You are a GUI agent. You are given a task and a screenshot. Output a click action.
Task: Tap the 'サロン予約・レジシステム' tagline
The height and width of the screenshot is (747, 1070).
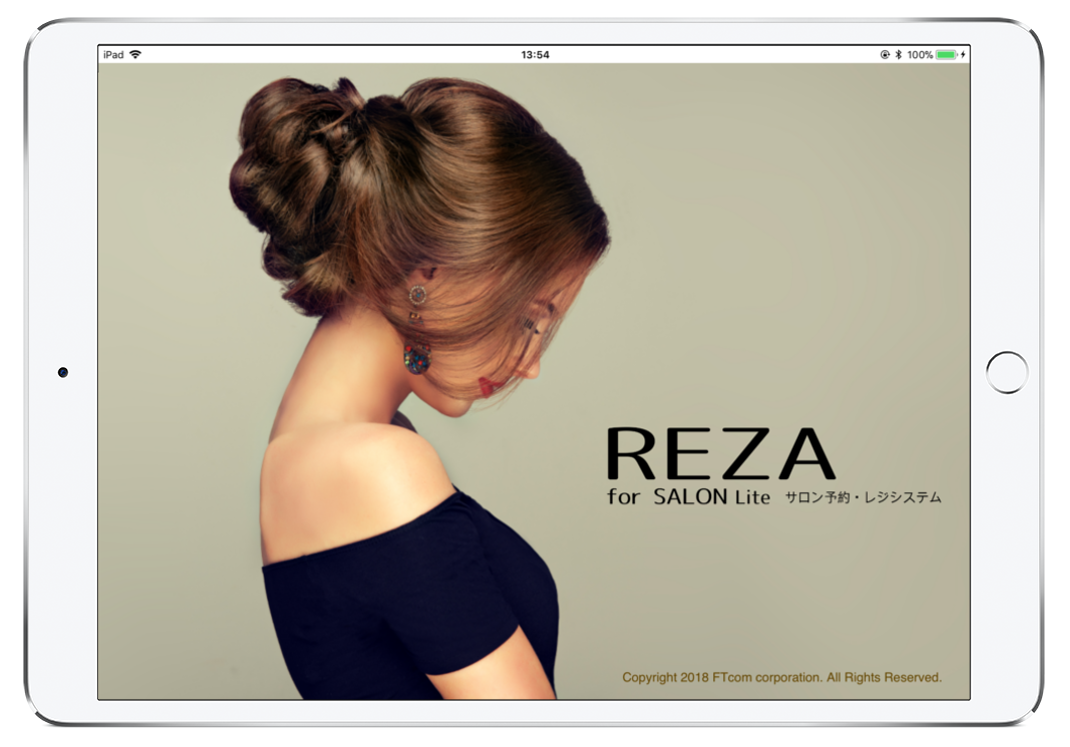[863, 497]
